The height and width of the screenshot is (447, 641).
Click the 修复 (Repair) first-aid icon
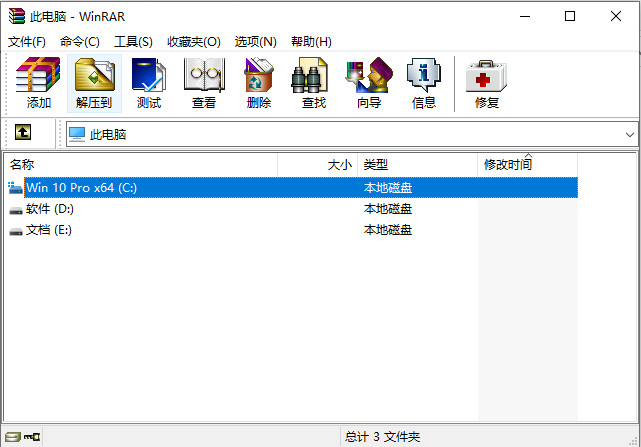[486, 76]
